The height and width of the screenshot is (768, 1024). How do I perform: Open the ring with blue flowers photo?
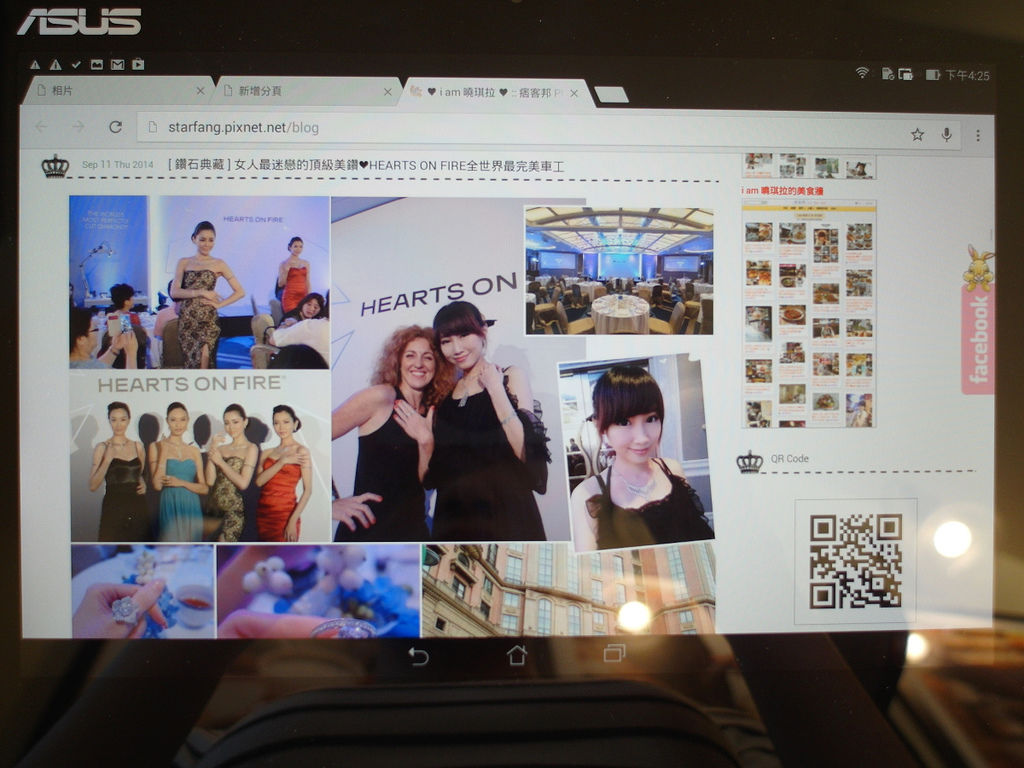click(x=318, y=591)
